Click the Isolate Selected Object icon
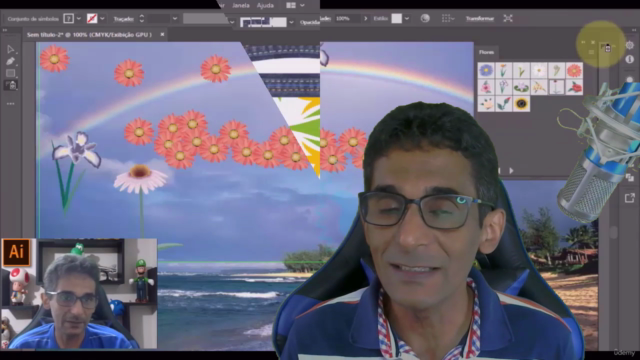Image resolution: width=640 pixels, height=360 pixels. (x=508, y=18)
